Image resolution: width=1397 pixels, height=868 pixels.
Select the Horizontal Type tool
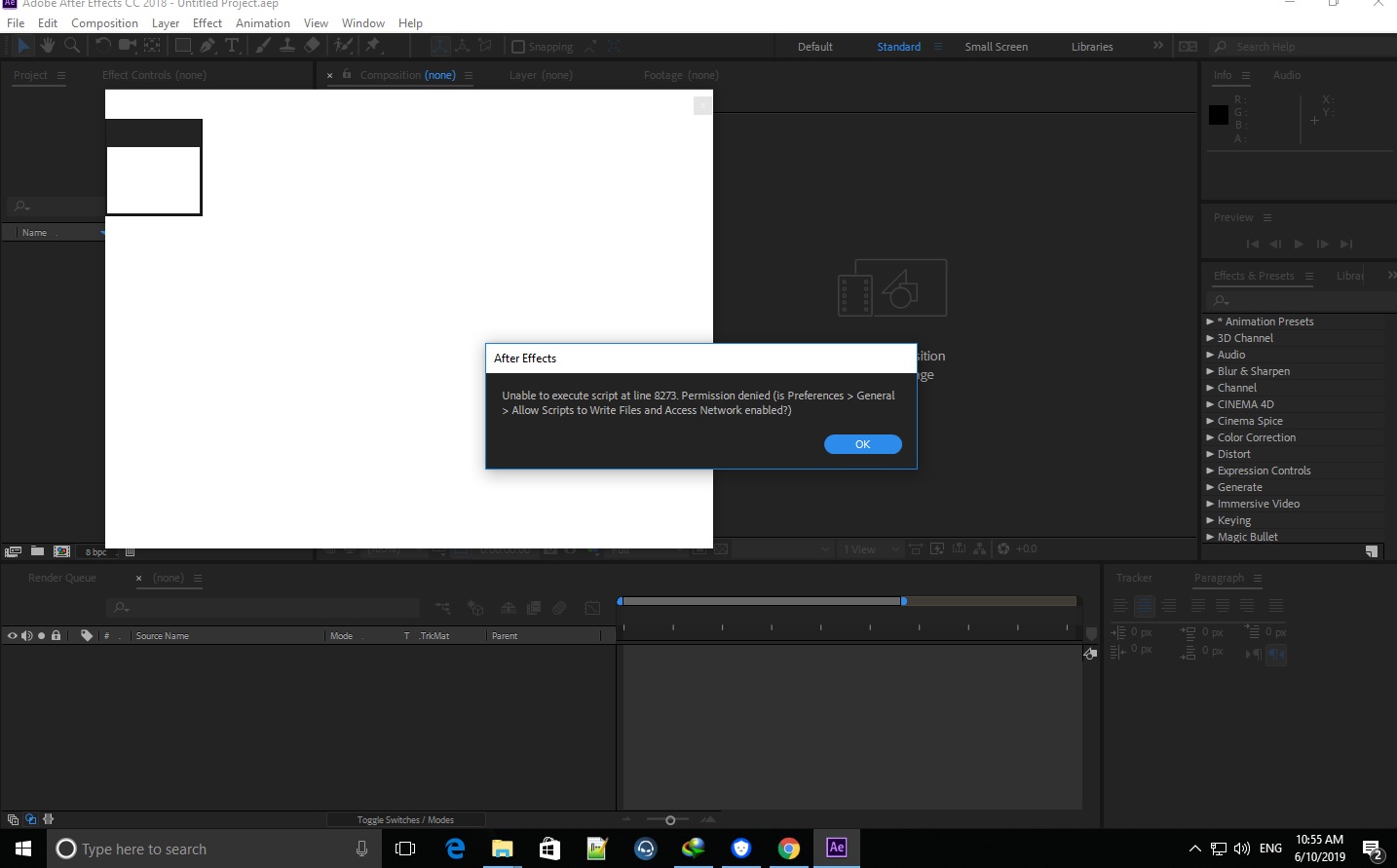[232, 45]
